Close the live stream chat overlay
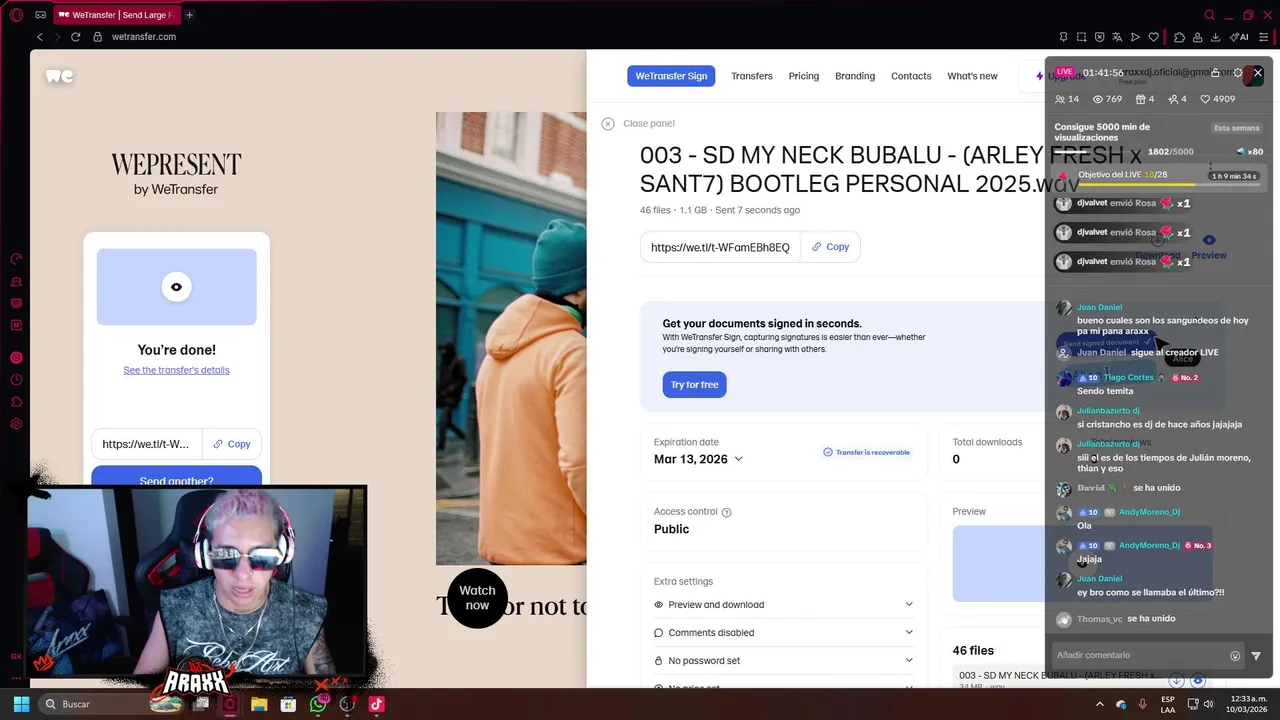Screen dimensions: 1280x720 [x=1258, y=72]
